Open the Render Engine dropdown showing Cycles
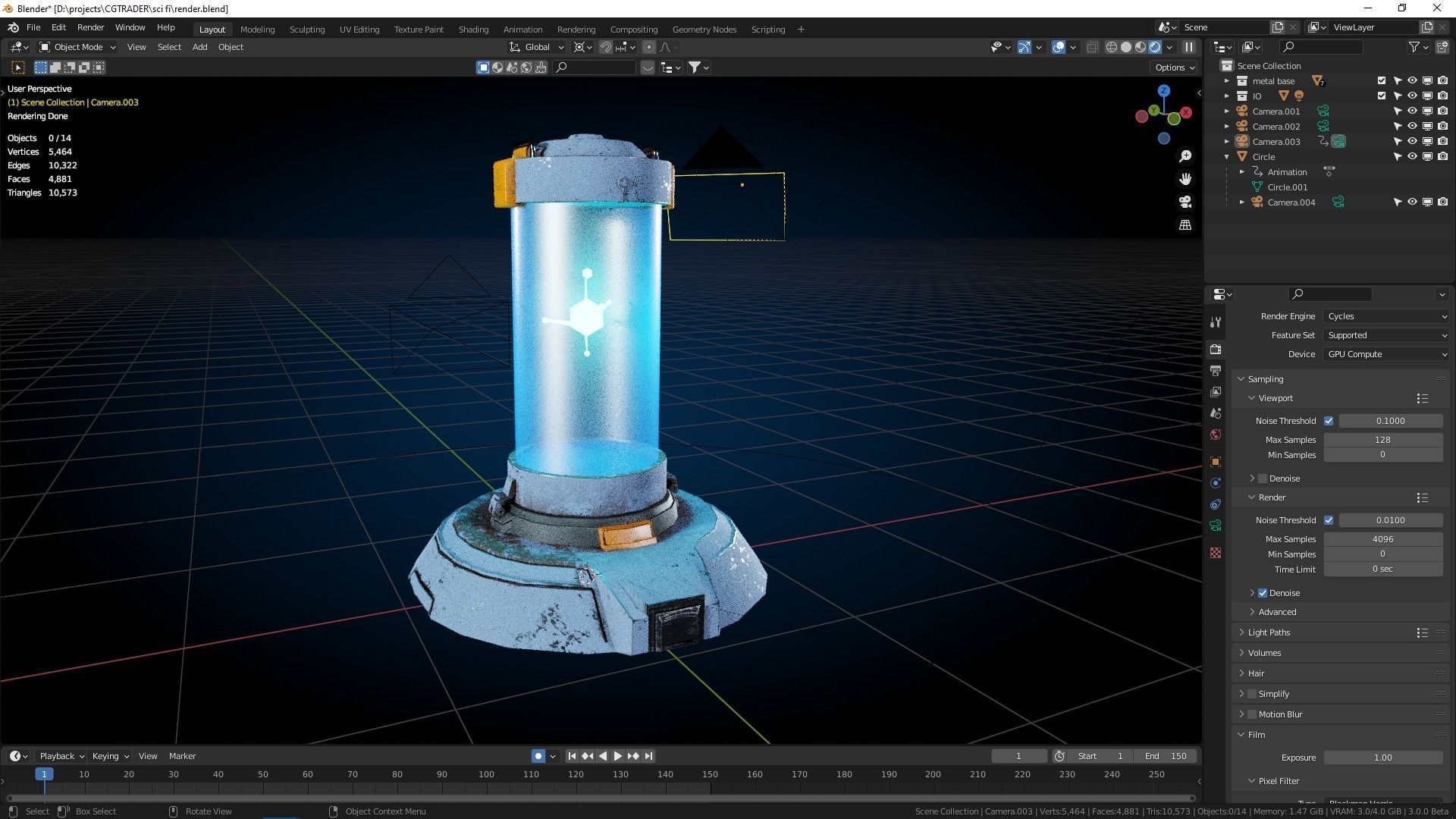The width and height of the screenshot is (1456, 819). (1386, 316)
